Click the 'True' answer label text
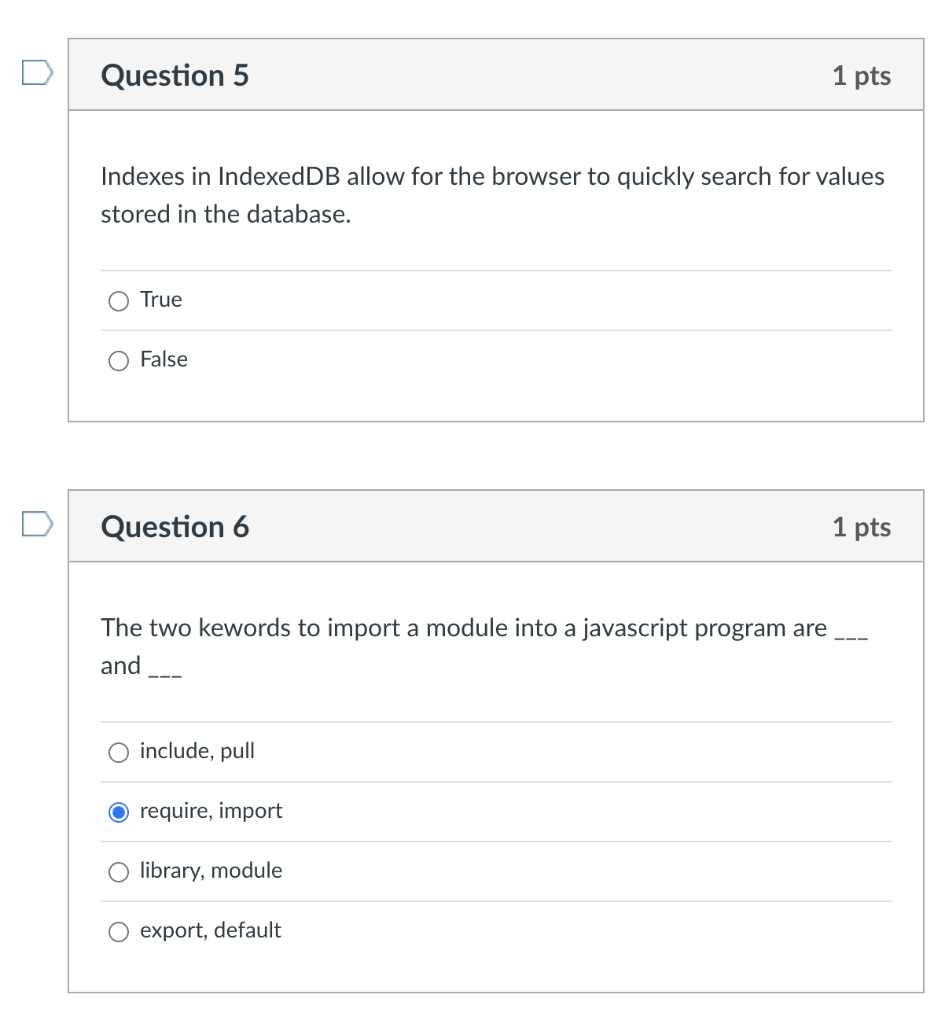Image resolution: width=934 pixels, height=1024 pixels. [x=161, y=300]
